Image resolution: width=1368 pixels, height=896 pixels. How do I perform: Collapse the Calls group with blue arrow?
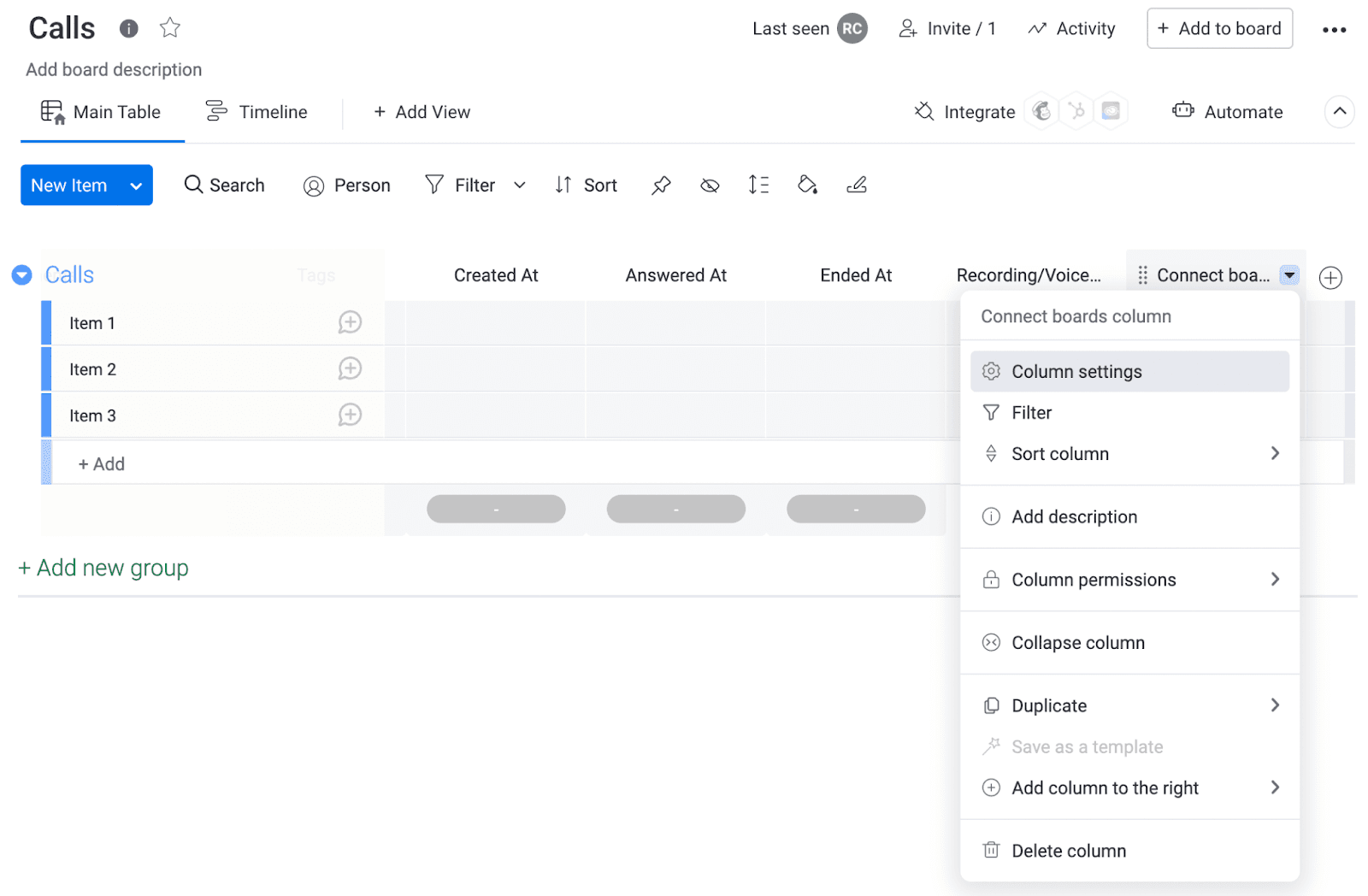click(22, 275)
